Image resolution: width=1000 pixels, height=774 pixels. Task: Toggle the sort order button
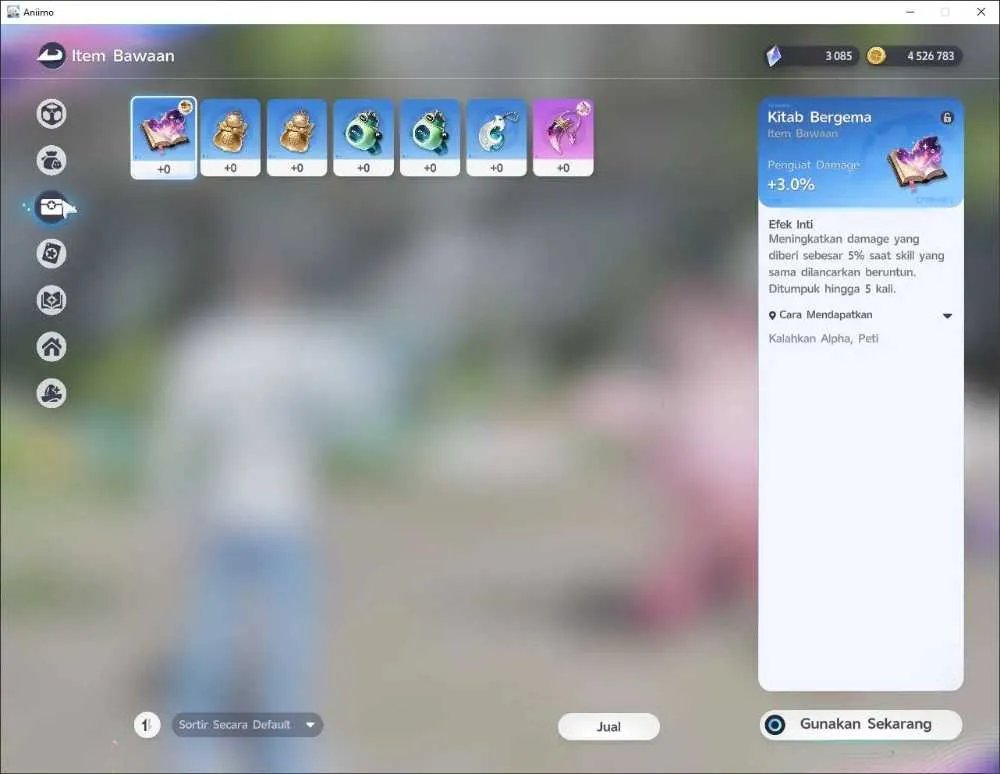[x=147, y=725]
